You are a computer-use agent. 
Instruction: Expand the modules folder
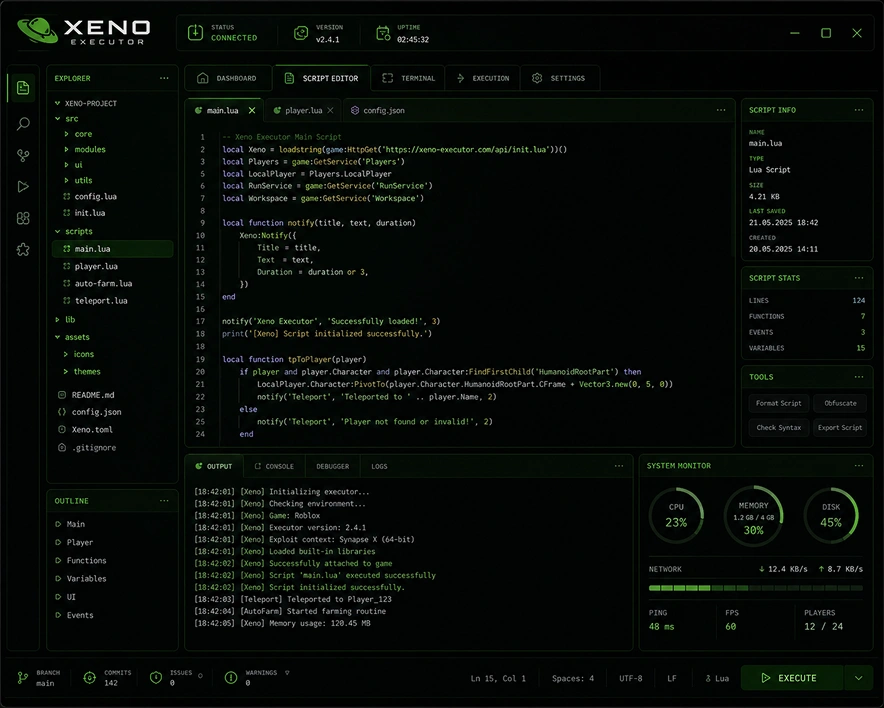tap(67, 149)
